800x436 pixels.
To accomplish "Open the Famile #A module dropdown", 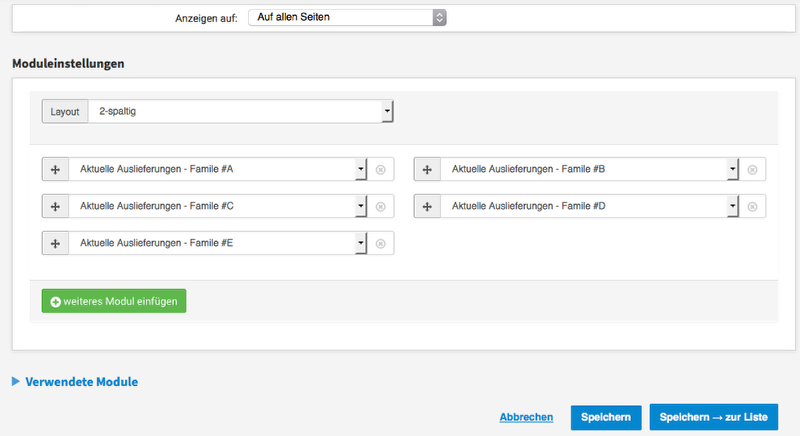I will [x=218, y=169].
